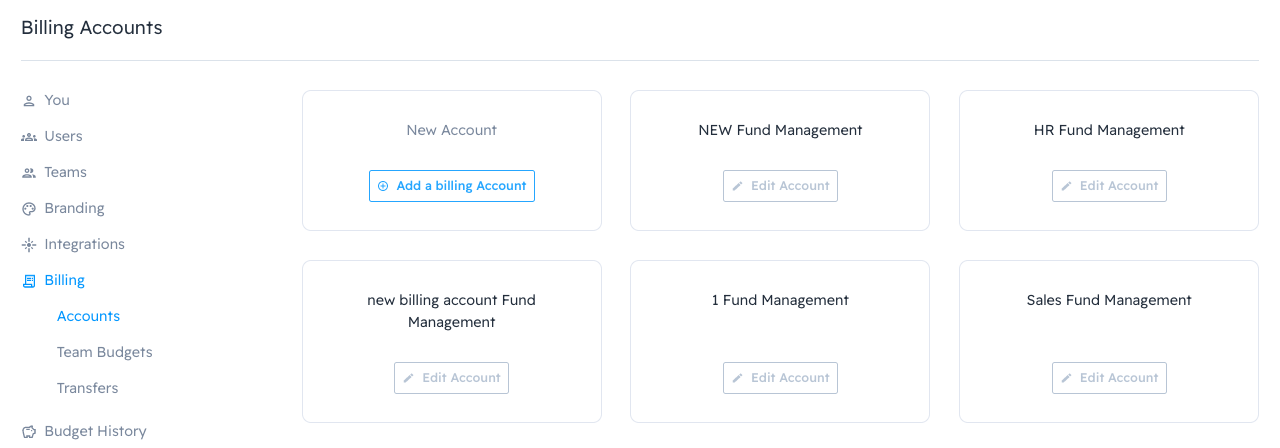This screenshot has height=448, width=1280.
Task: Click the Budget History piggy bank icon
Action: click(x=29, y=432)
